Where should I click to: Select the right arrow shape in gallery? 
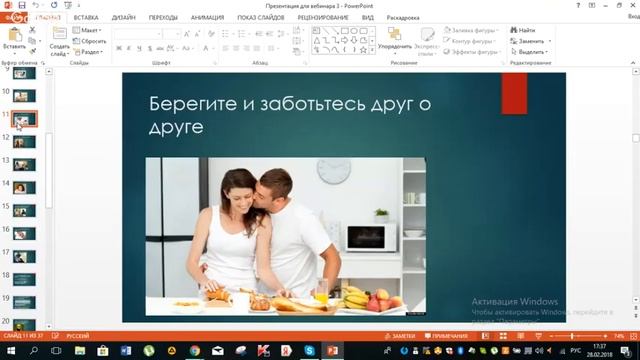click(344, 40)
